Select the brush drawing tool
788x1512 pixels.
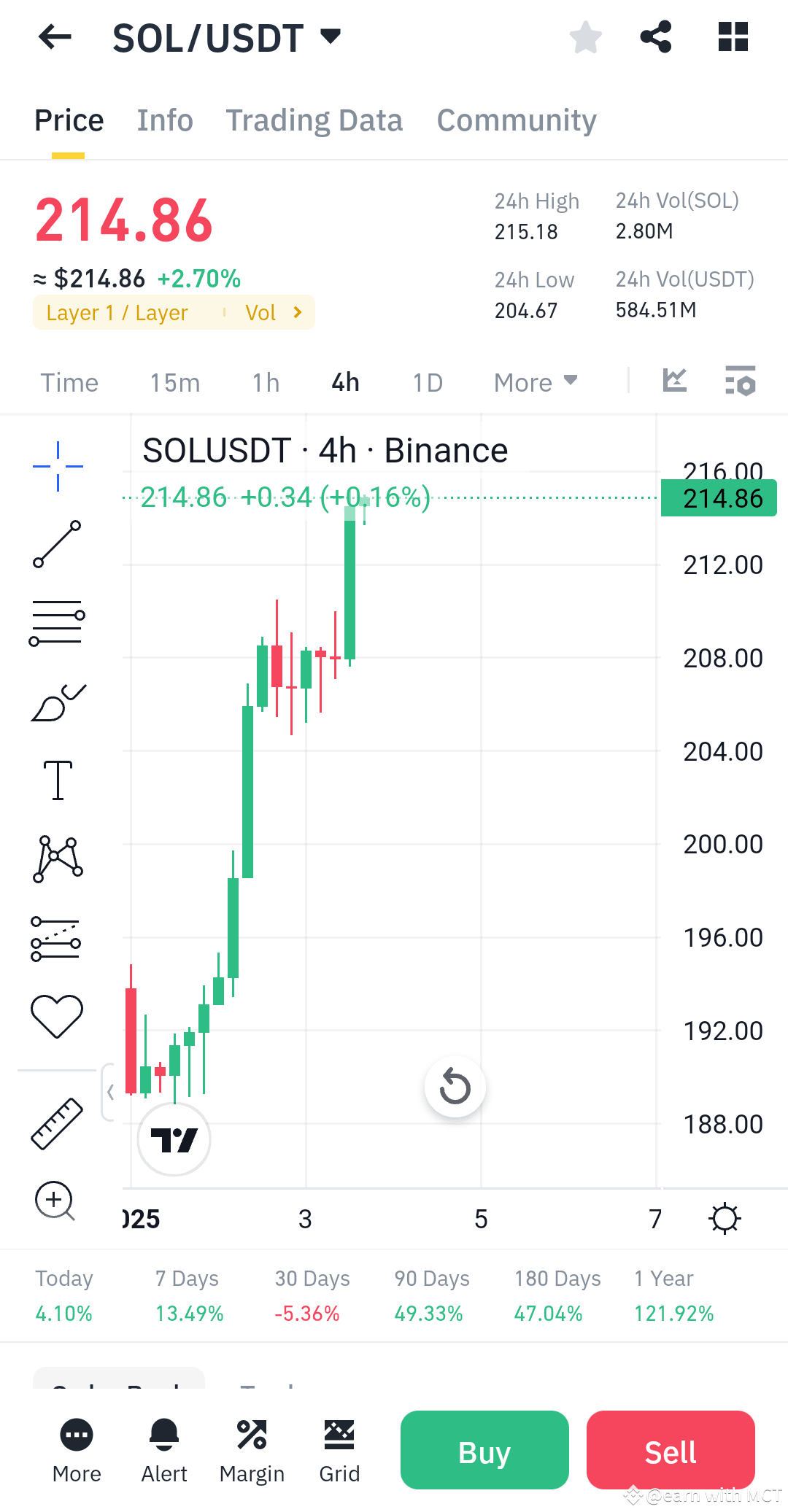[57, 700]
